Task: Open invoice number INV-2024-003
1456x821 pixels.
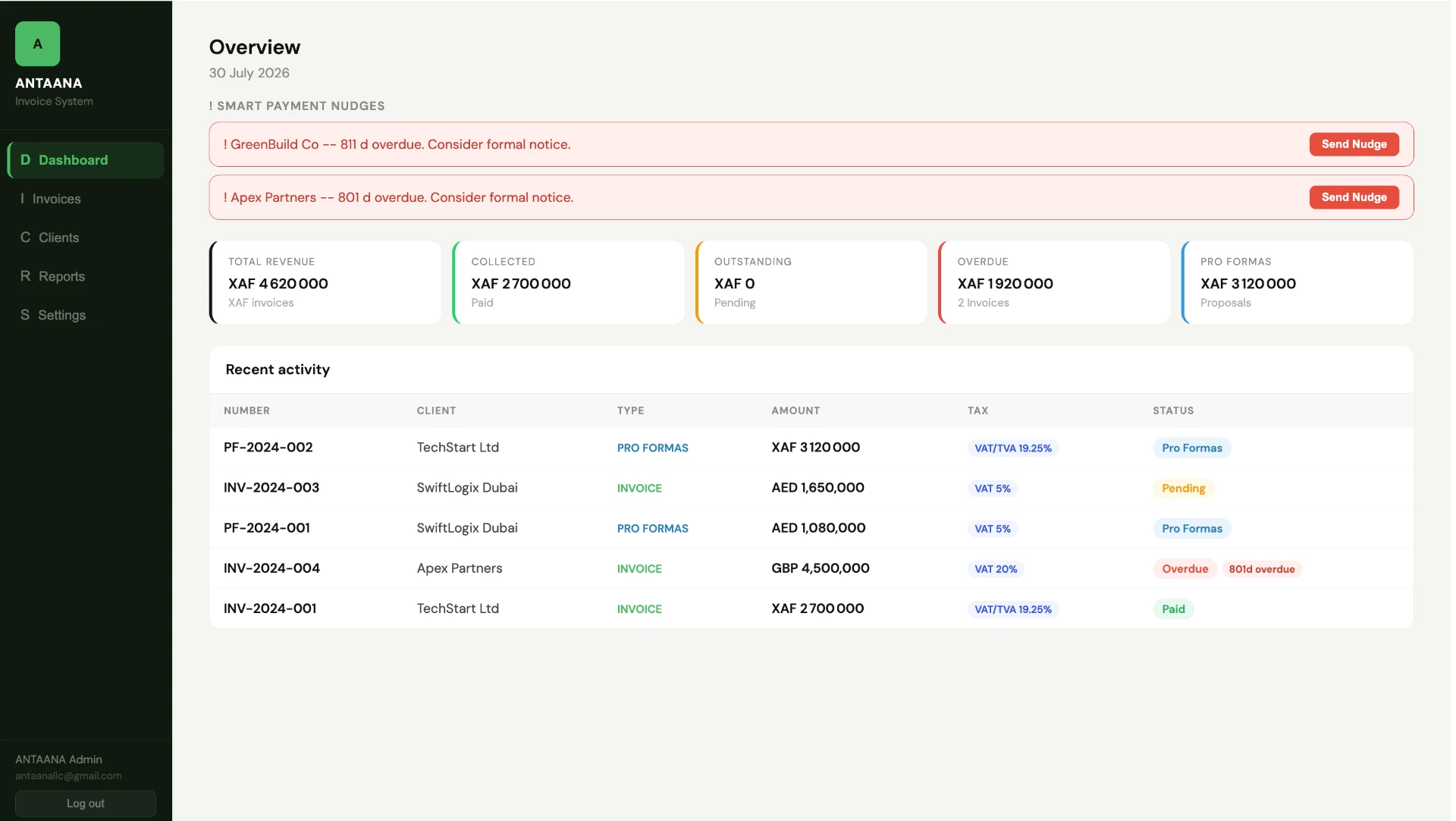Action: coord(271,488)
